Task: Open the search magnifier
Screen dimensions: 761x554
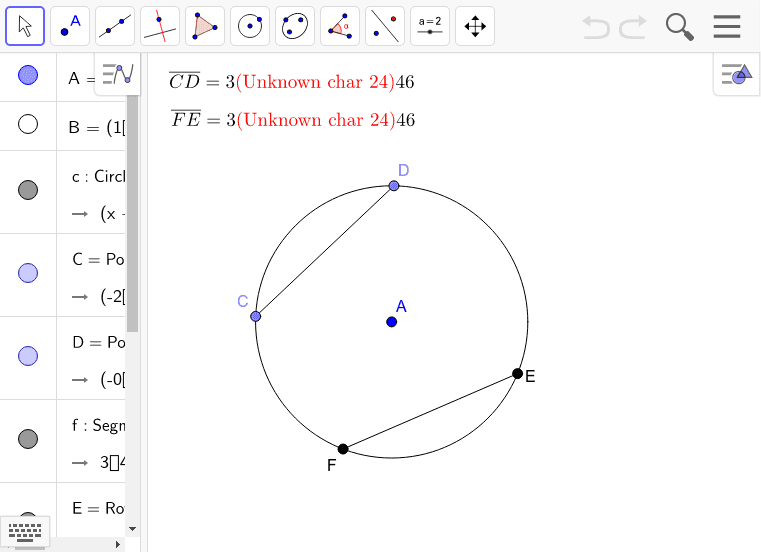Action: coord(679,27)
